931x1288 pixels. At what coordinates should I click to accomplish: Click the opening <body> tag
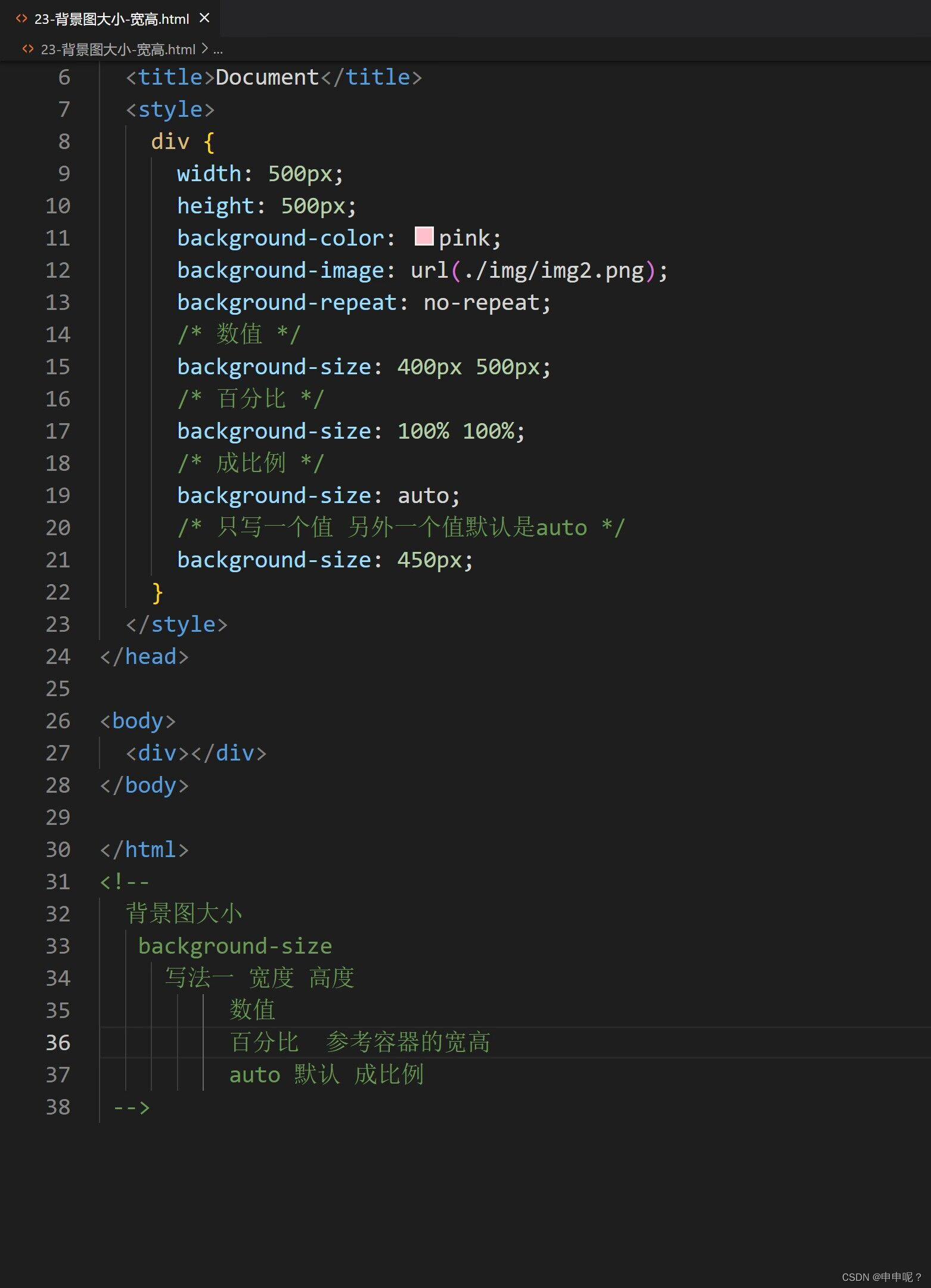click(x=138, y=721)
